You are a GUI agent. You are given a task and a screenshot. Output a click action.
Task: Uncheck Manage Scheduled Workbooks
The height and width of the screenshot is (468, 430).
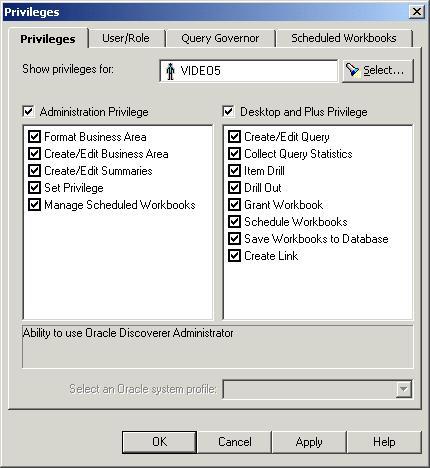point(34,205)
